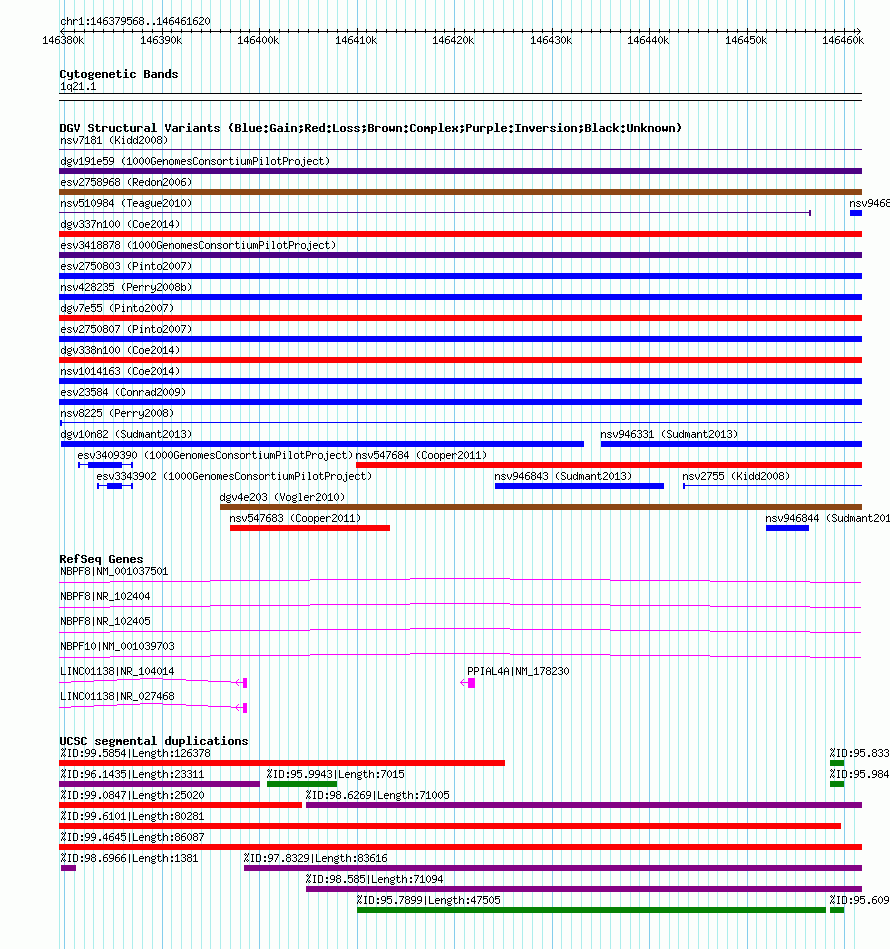Click the nsv547683 (Cooper2011) variant label
This screenshot has width=890, height=949.
(295, 519)
